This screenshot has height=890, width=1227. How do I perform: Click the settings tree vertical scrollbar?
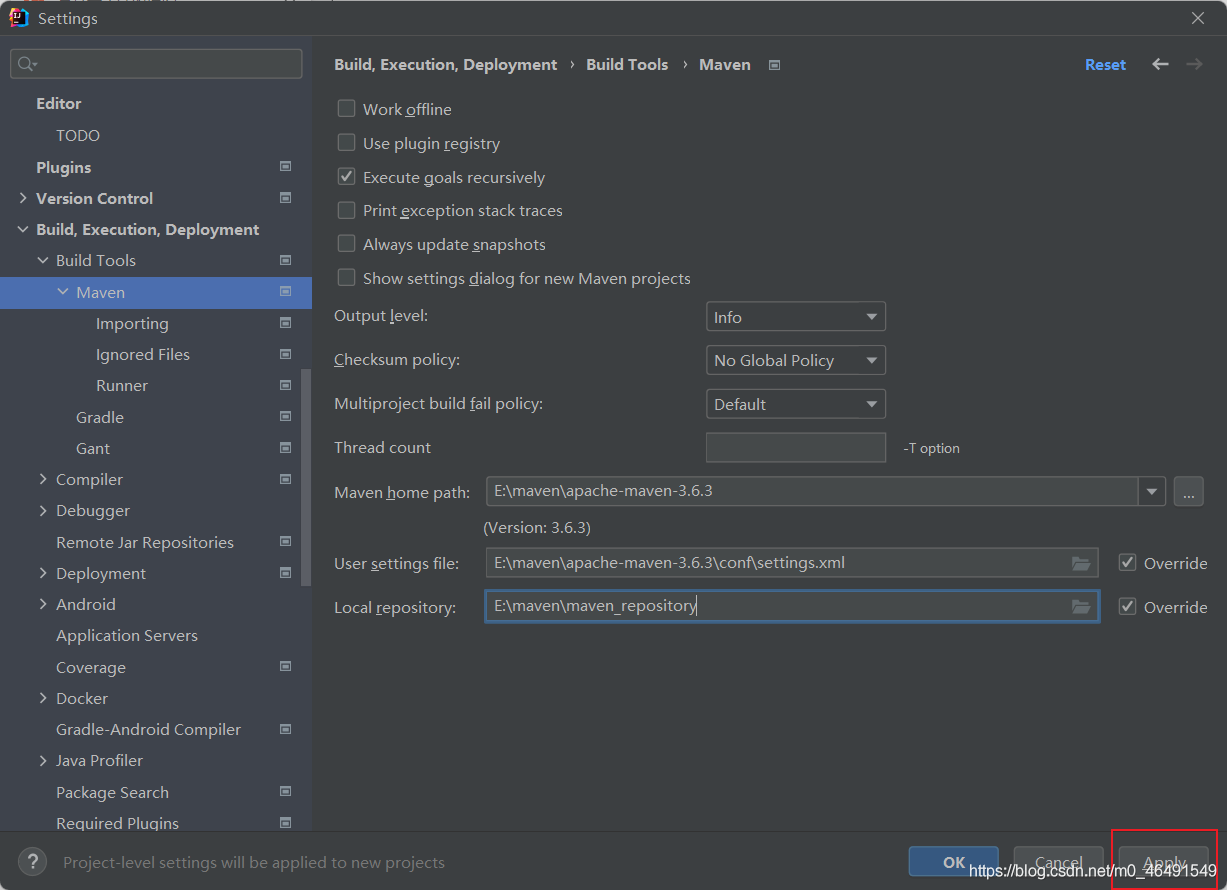[x=306, y=480]
